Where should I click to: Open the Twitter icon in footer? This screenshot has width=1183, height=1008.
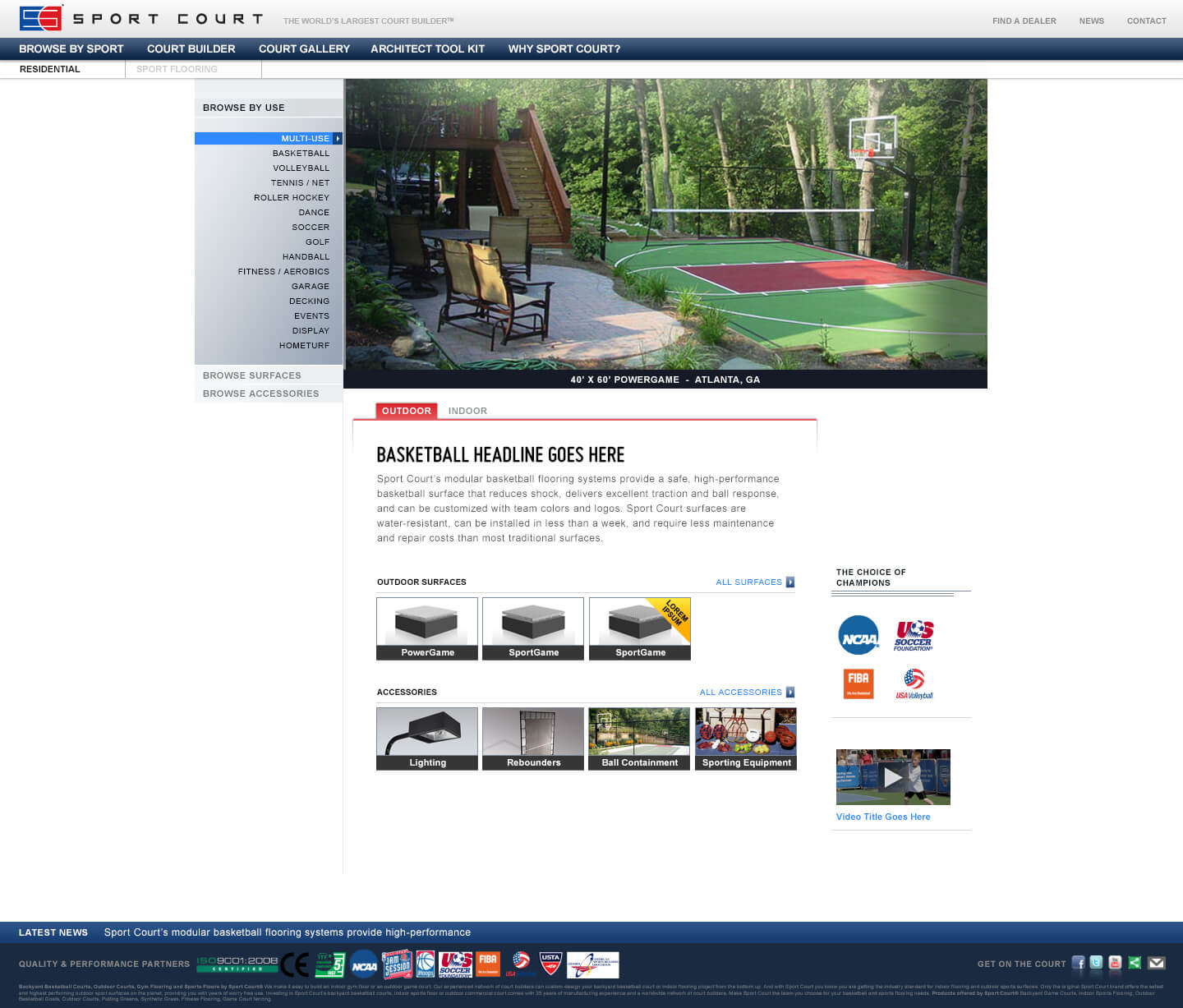1096,963
